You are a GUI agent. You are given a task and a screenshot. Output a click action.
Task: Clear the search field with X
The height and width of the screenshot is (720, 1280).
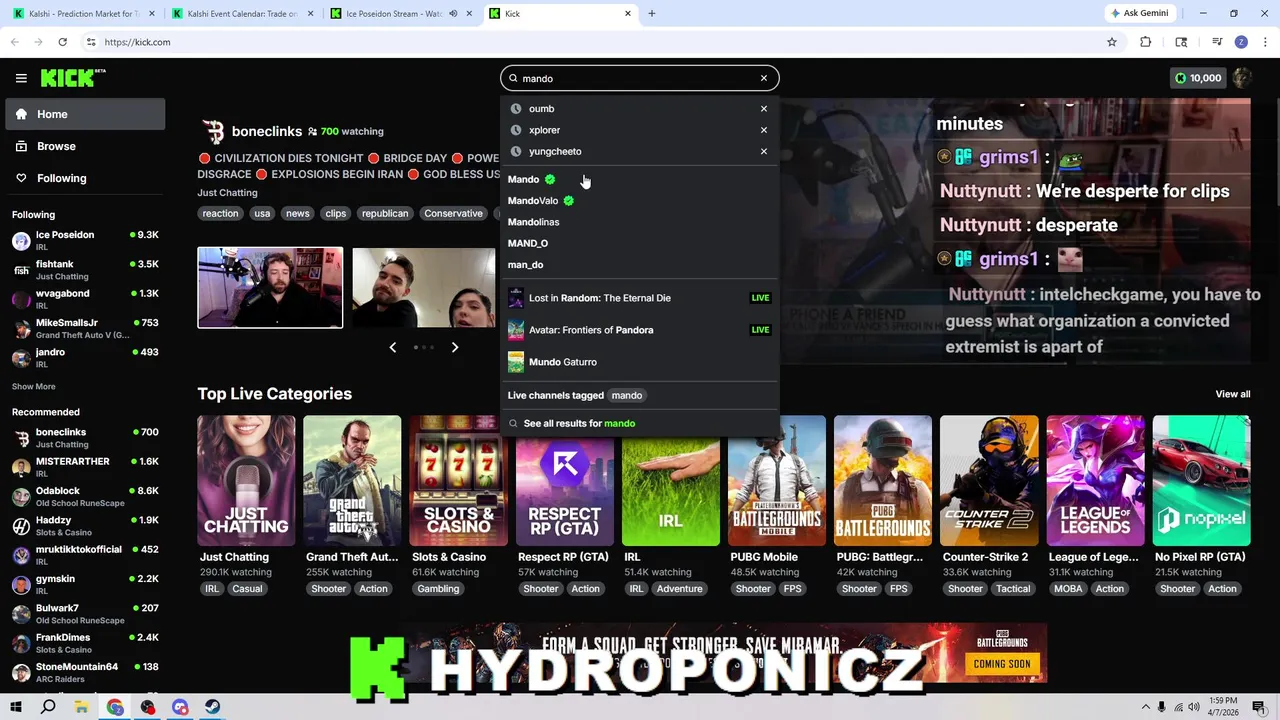pos(763,78)
